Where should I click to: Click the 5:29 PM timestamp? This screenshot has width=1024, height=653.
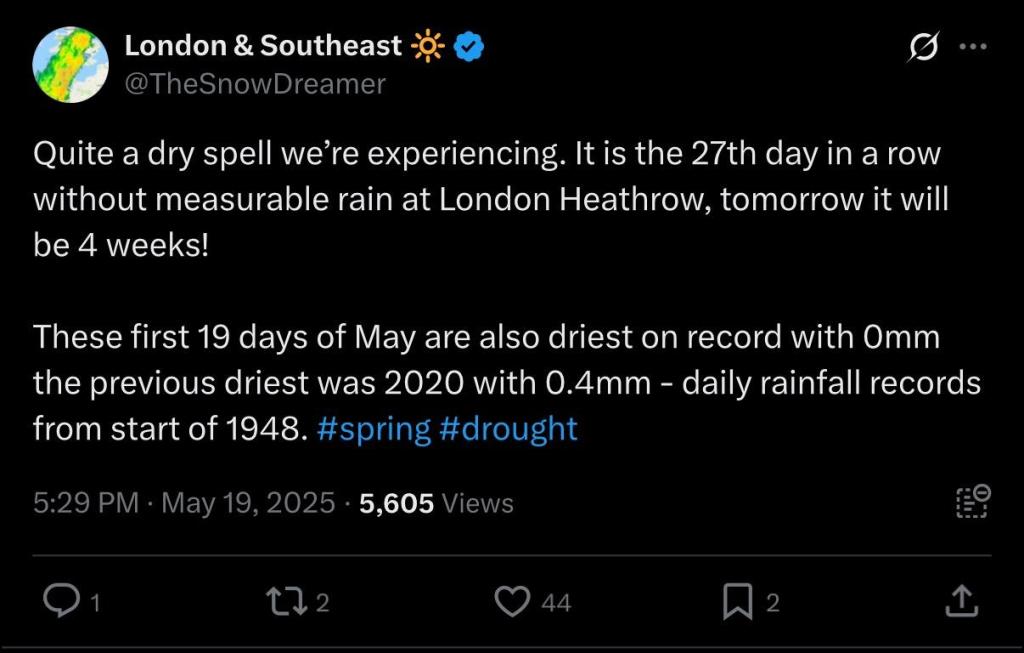pyautogui.click(x=85, y=503)
